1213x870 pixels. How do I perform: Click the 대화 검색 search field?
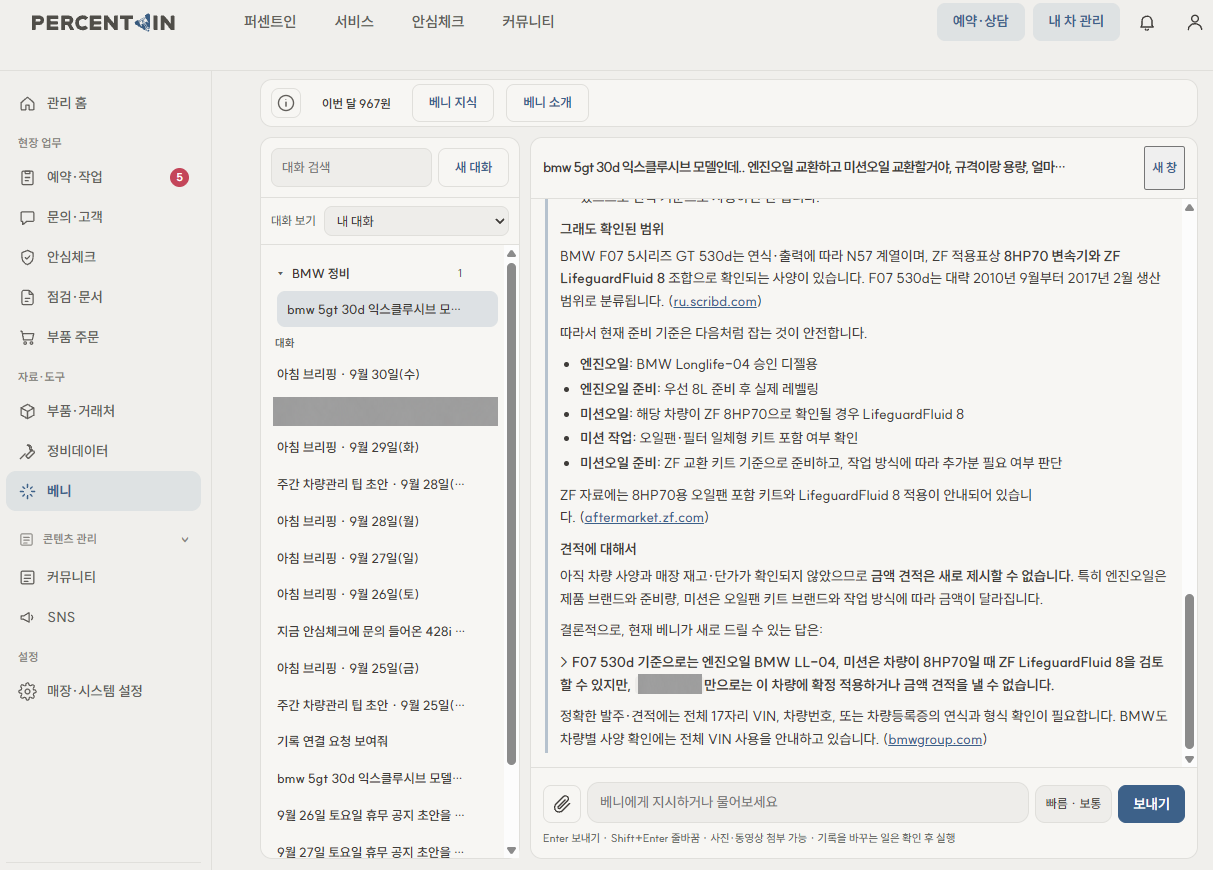(x=351, y=167)
